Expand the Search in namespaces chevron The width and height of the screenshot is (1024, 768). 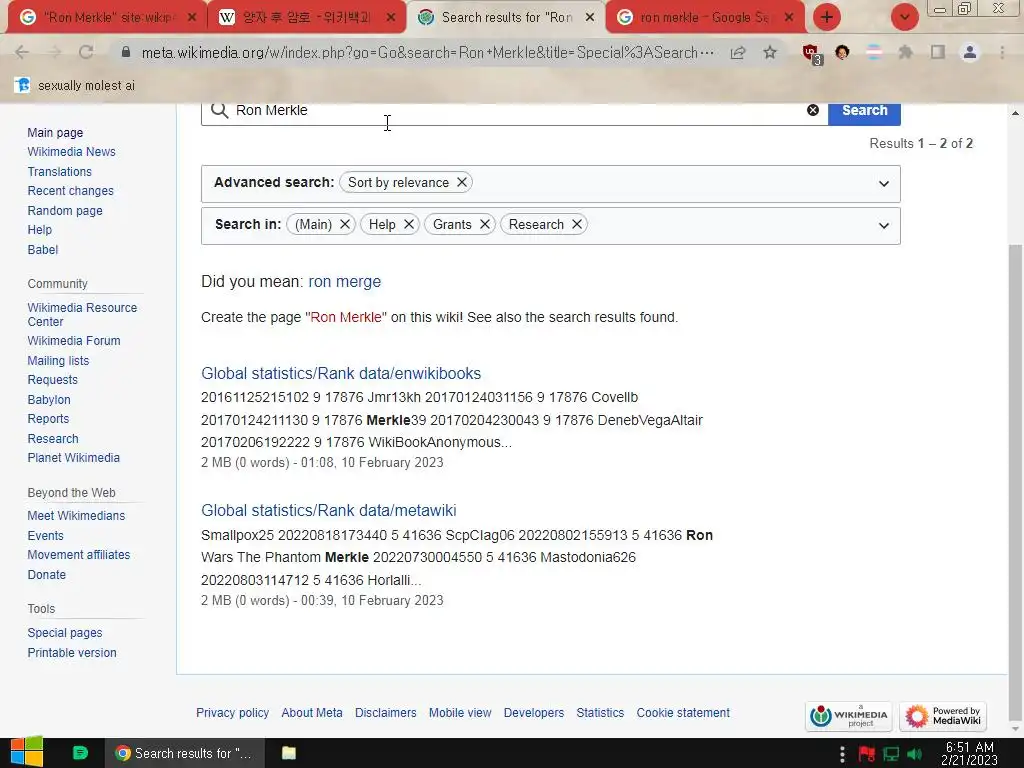[x=884, y=226]
